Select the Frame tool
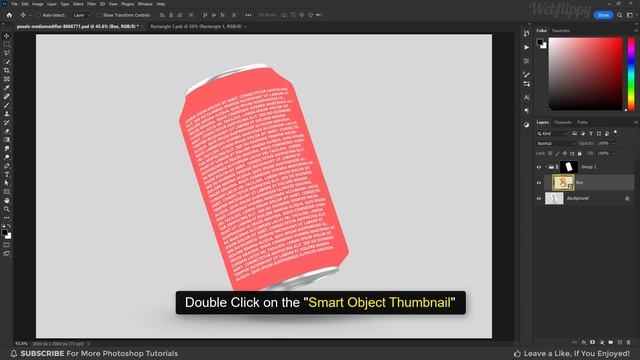 coord(7,79)
